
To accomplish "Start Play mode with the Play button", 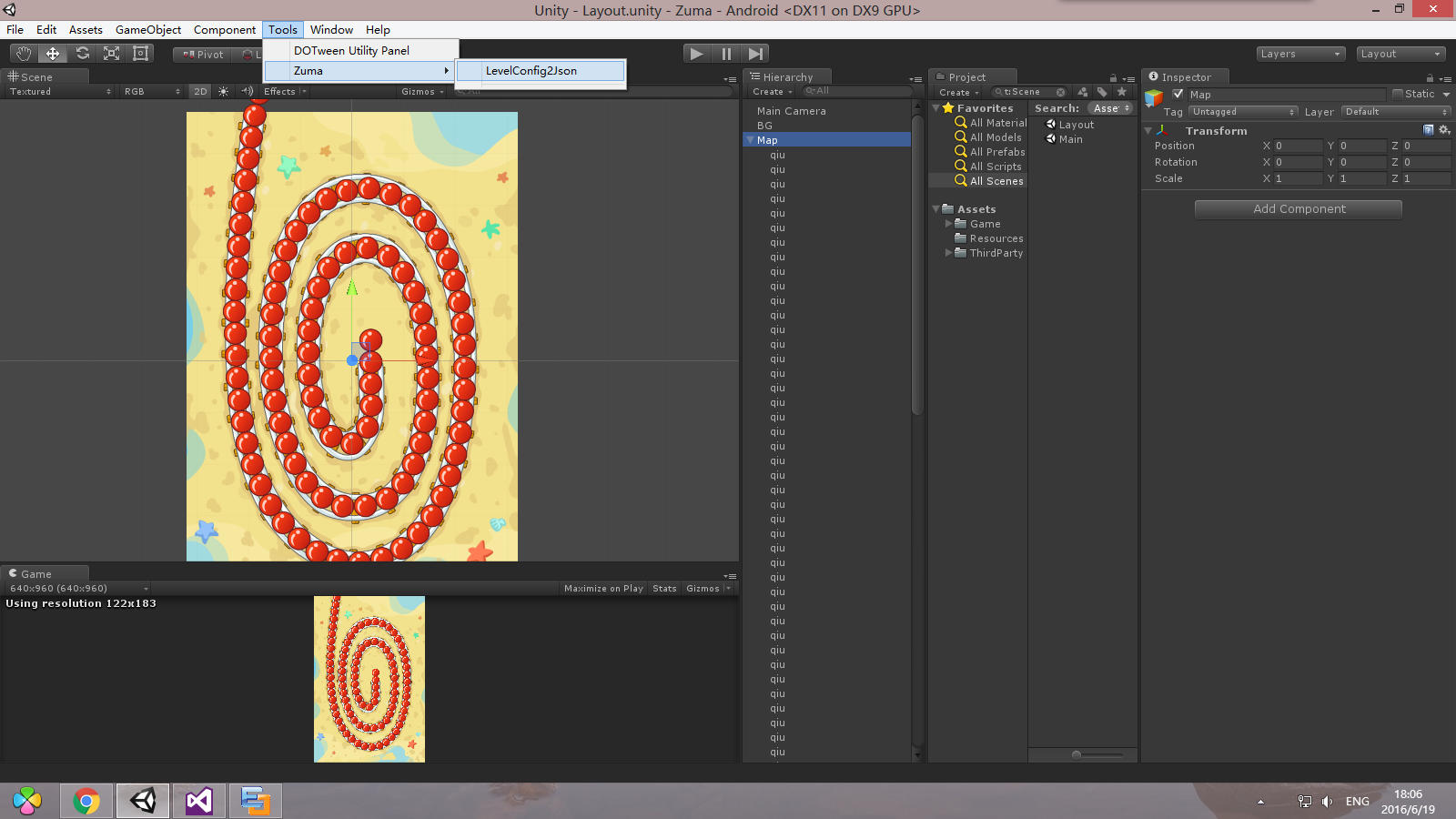I will coord(696,54).
